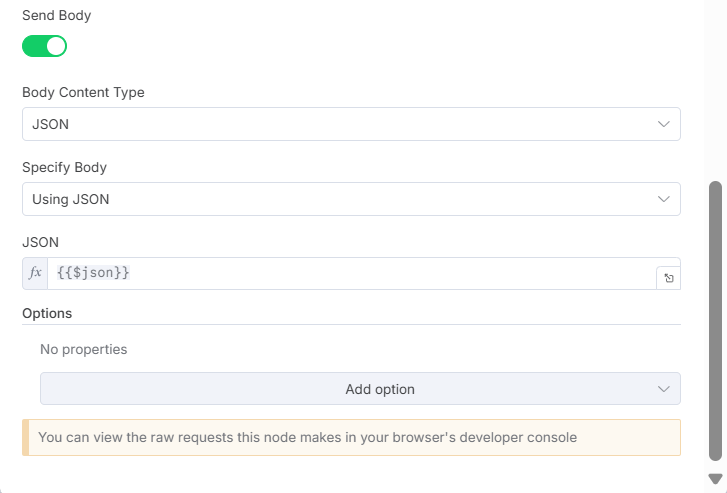Click the scroll down arrow

[715, 479]
